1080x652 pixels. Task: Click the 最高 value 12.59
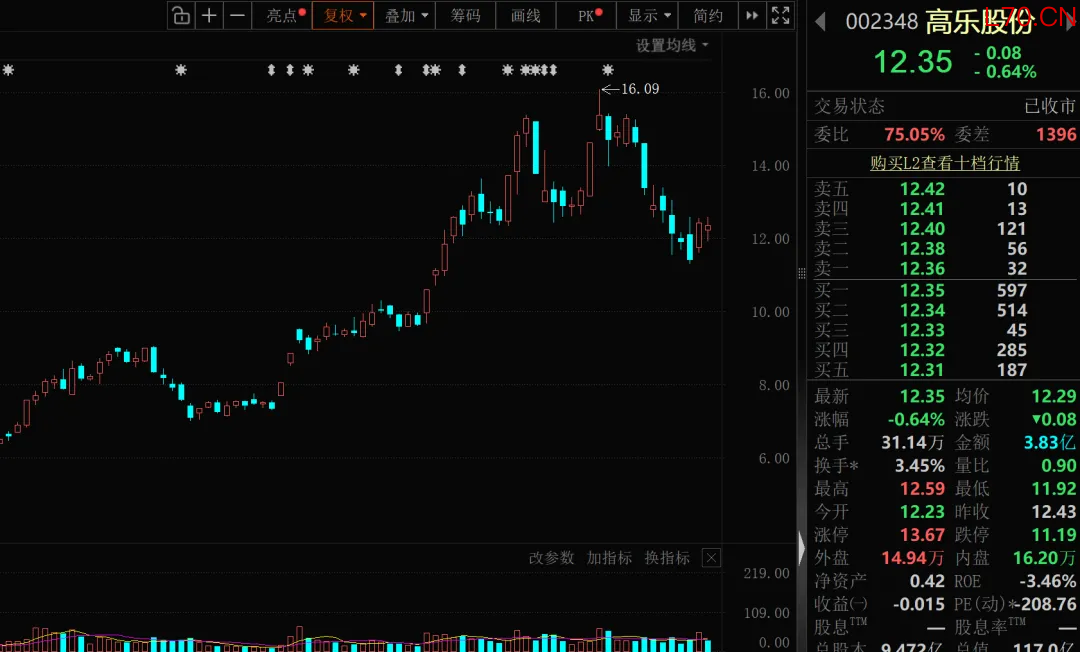(922, 489)
